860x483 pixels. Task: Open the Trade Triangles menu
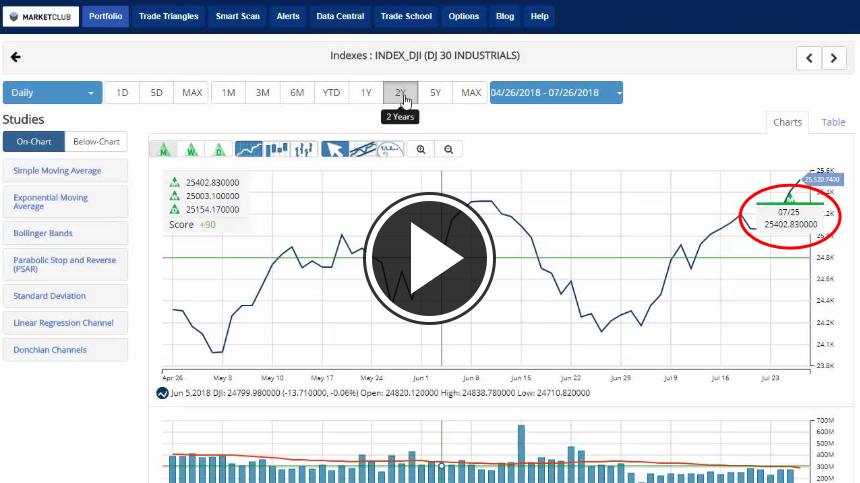[168, 17]
